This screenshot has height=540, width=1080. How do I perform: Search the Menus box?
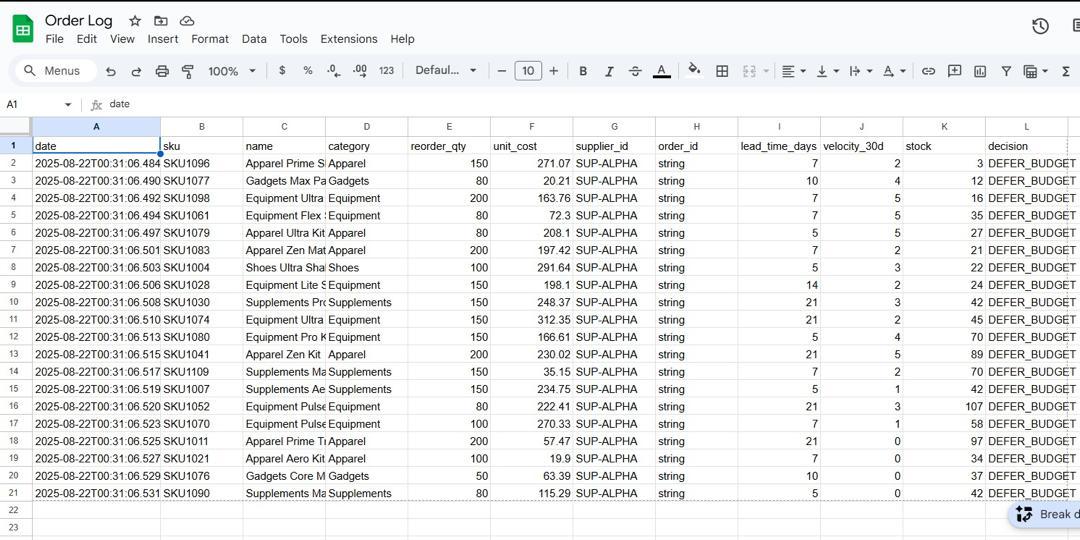(55, 71)
